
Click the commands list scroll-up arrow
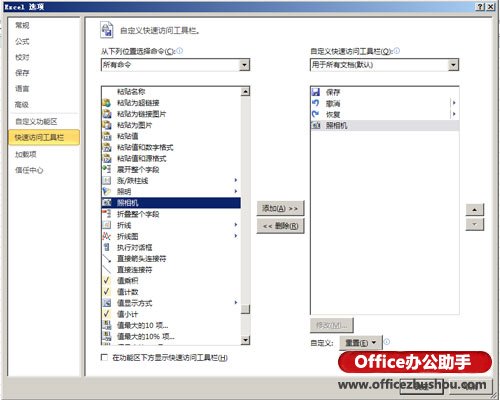pyautogui.click(x=245, y=91)
